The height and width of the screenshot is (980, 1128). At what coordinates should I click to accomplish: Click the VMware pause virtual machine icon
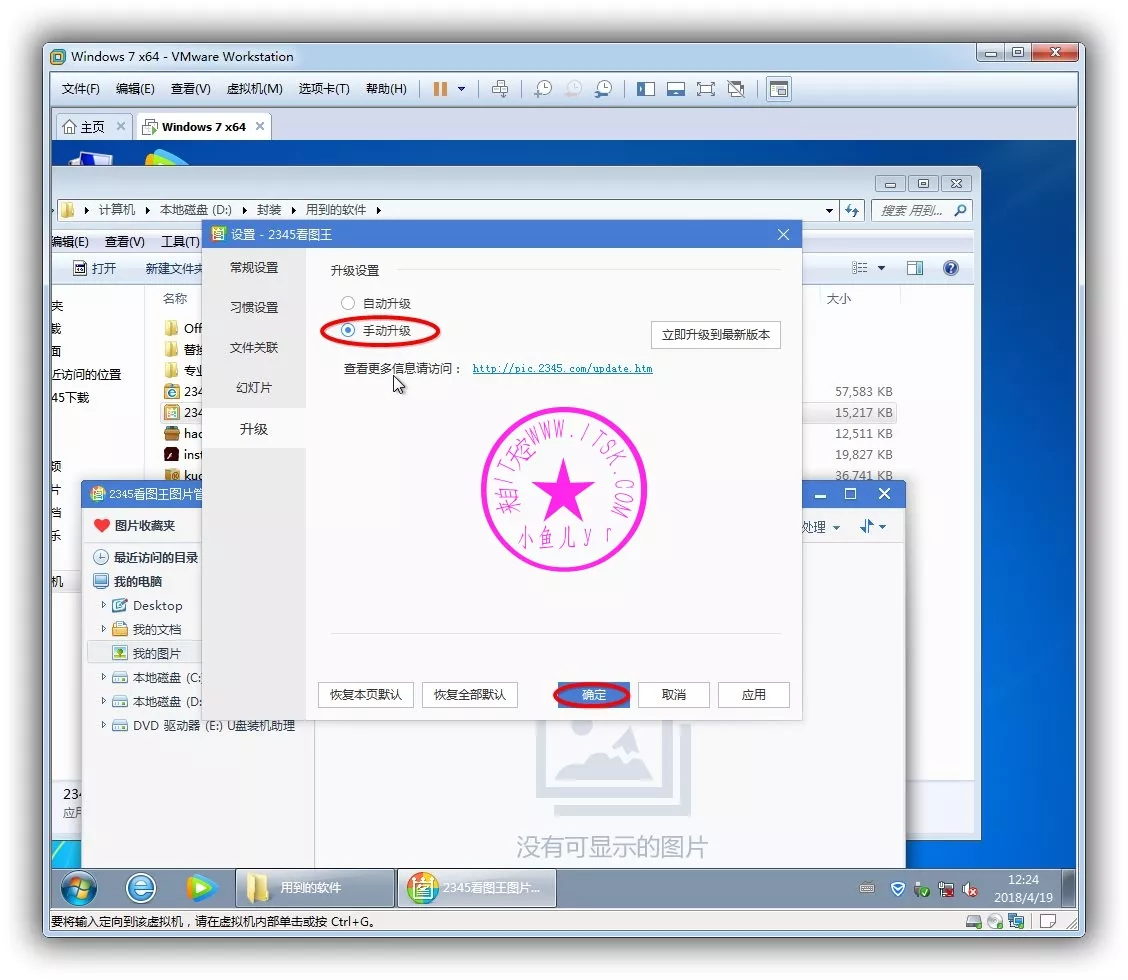pyautogui.click(x=440, y=89)
